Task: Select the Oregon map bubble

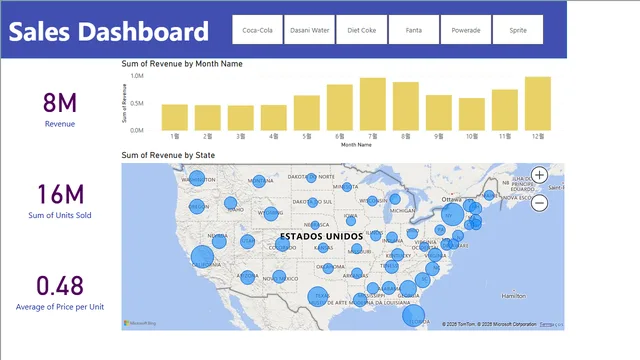Action: 197,207
